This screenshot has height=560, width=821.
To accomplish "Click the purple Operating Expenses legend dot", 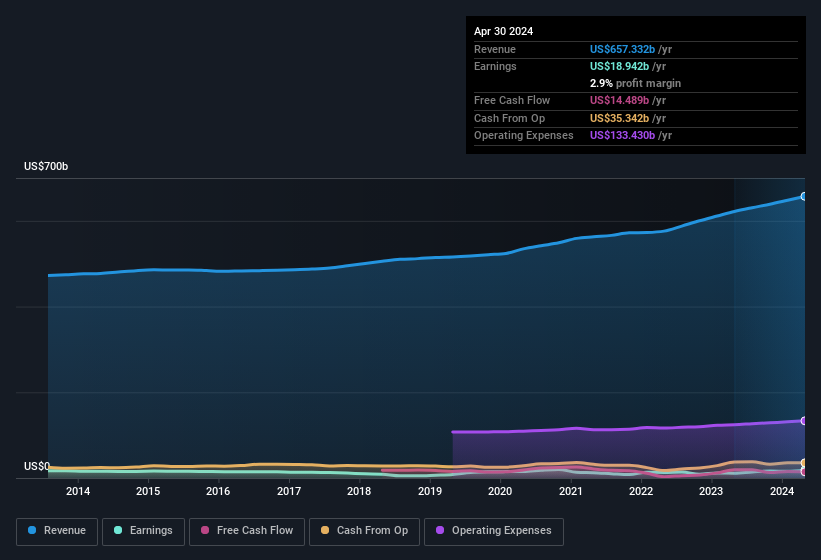I will (x=440, y=530).
